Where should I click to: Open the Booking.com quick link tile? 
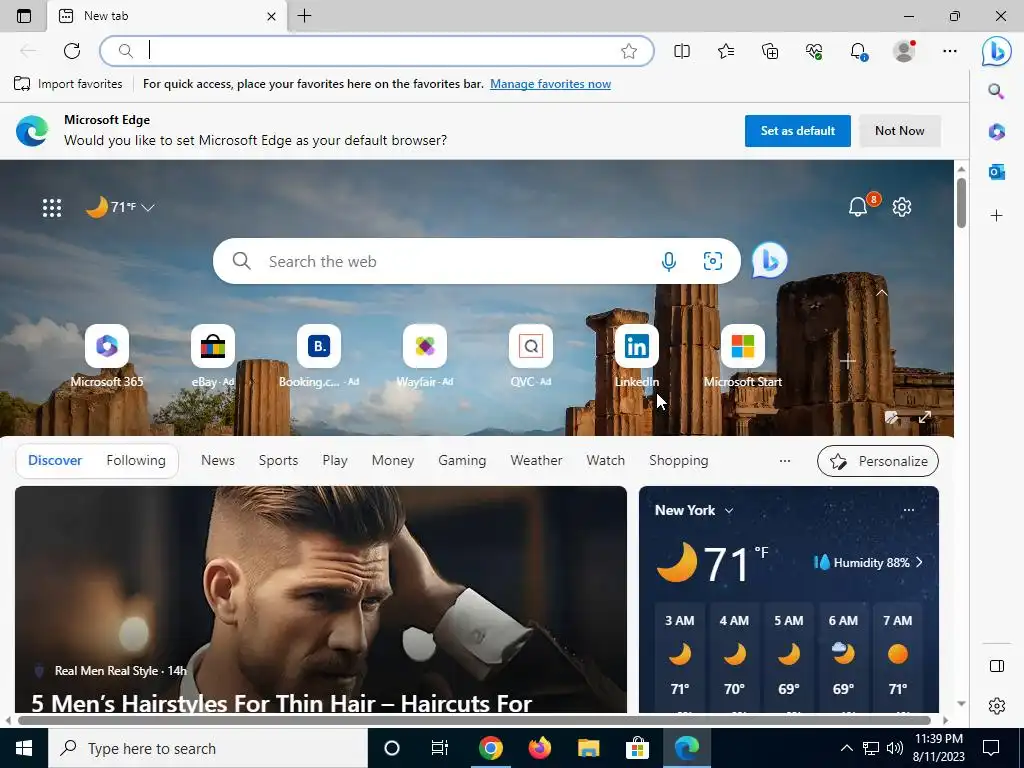coord(319,357)
